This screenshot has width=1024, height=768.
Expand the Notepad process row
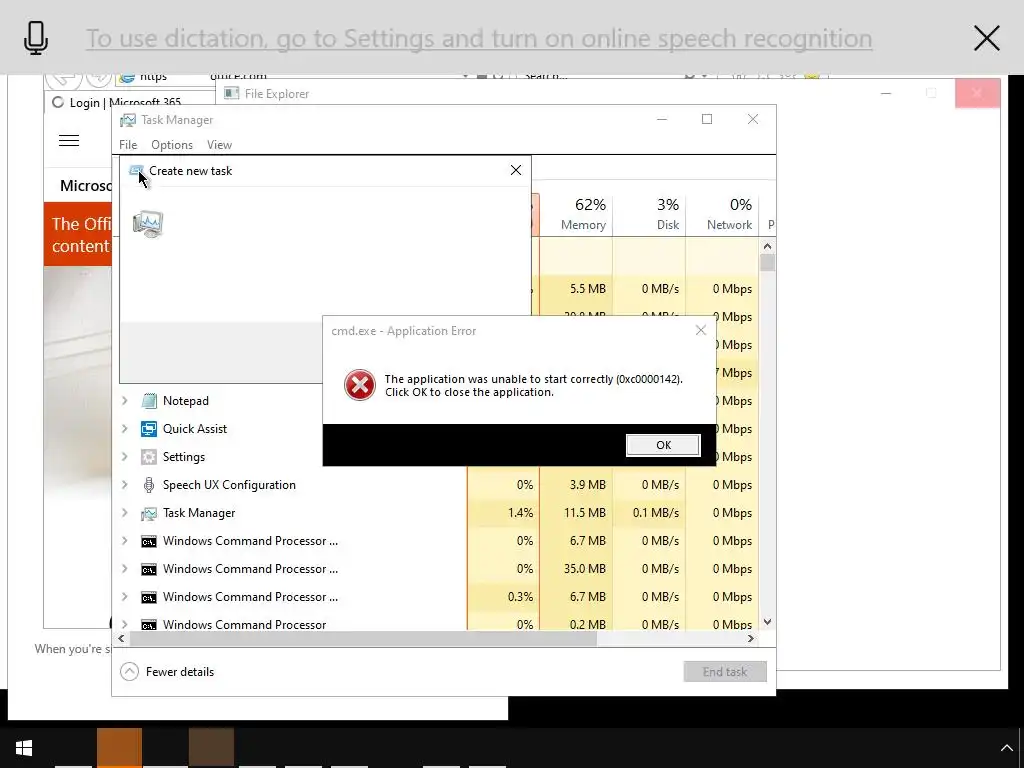[125, 400]
